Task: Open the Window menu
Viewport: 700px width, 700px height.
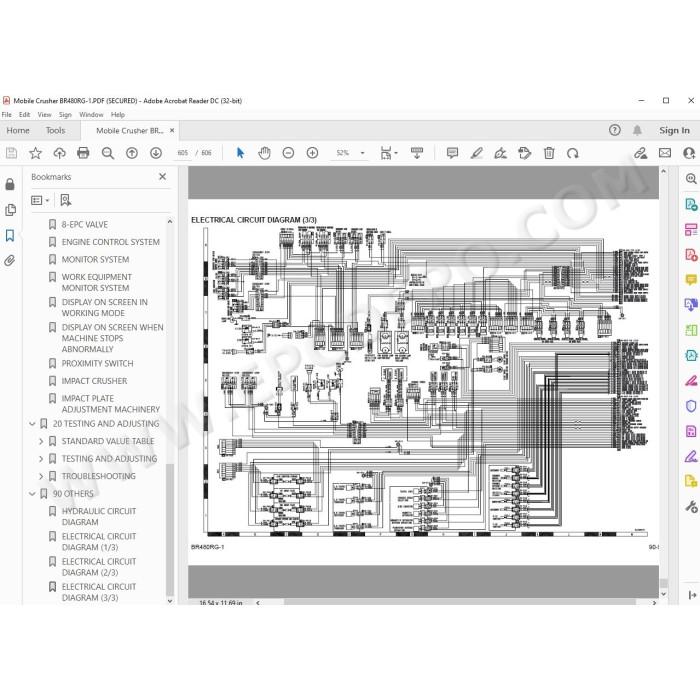Action: (x=91, y=115)
